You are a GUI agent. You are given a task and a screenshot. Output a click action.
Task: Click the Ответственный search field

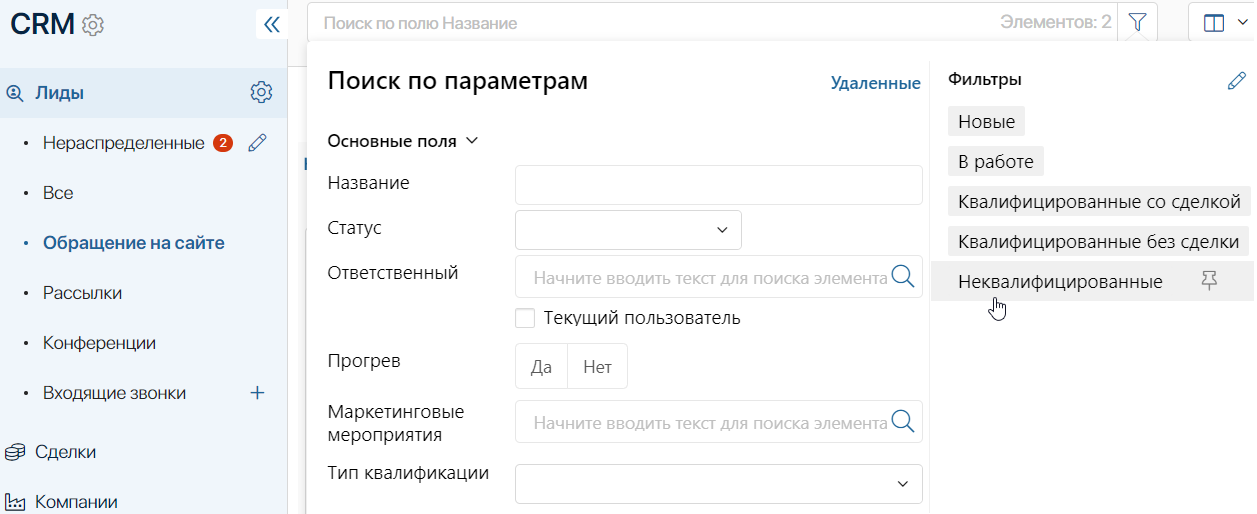718,276
